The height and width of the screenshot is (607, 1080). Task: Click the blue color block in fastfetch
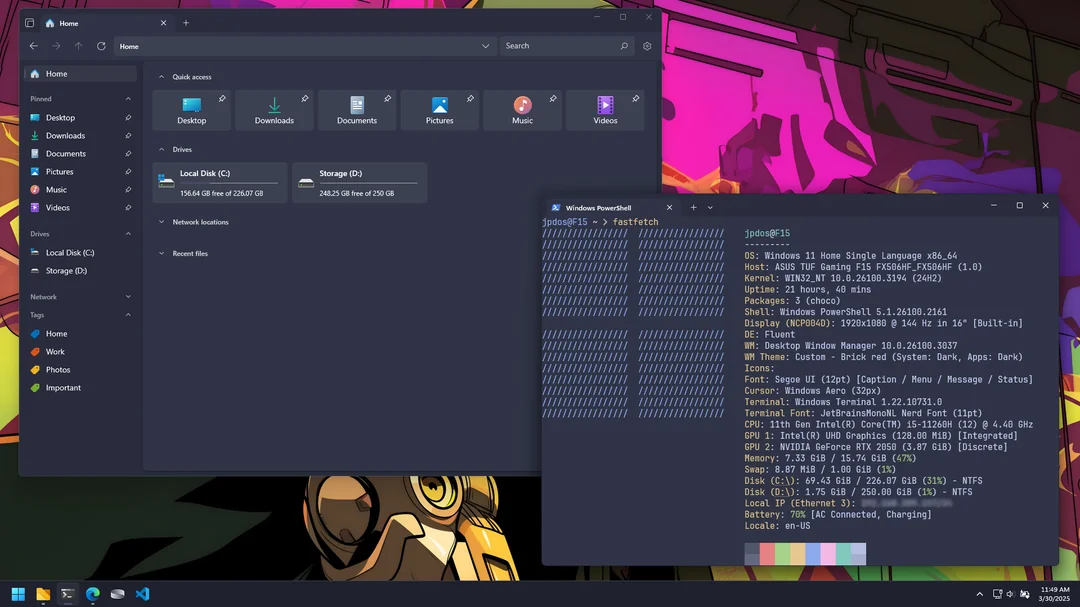813,554
